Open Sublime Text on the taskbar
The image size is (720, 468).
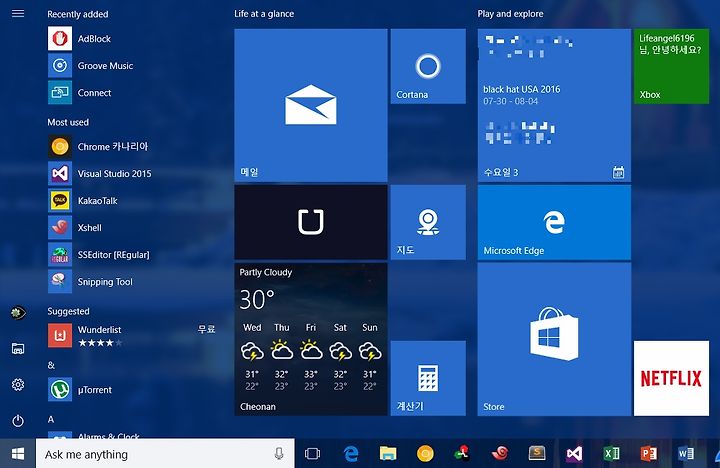tap(537, 454)
